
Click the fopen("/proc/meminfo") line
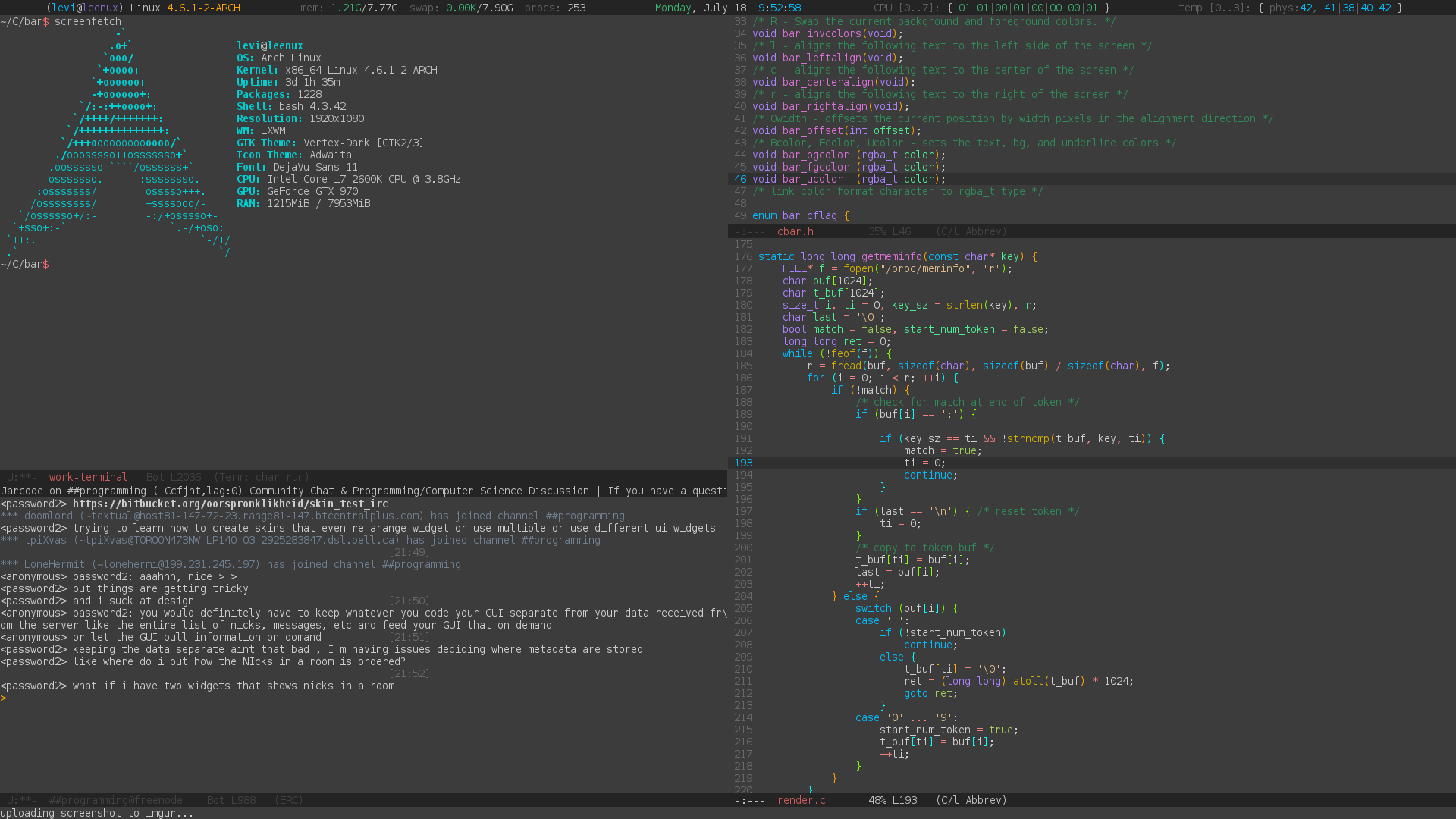click(898, 268)
